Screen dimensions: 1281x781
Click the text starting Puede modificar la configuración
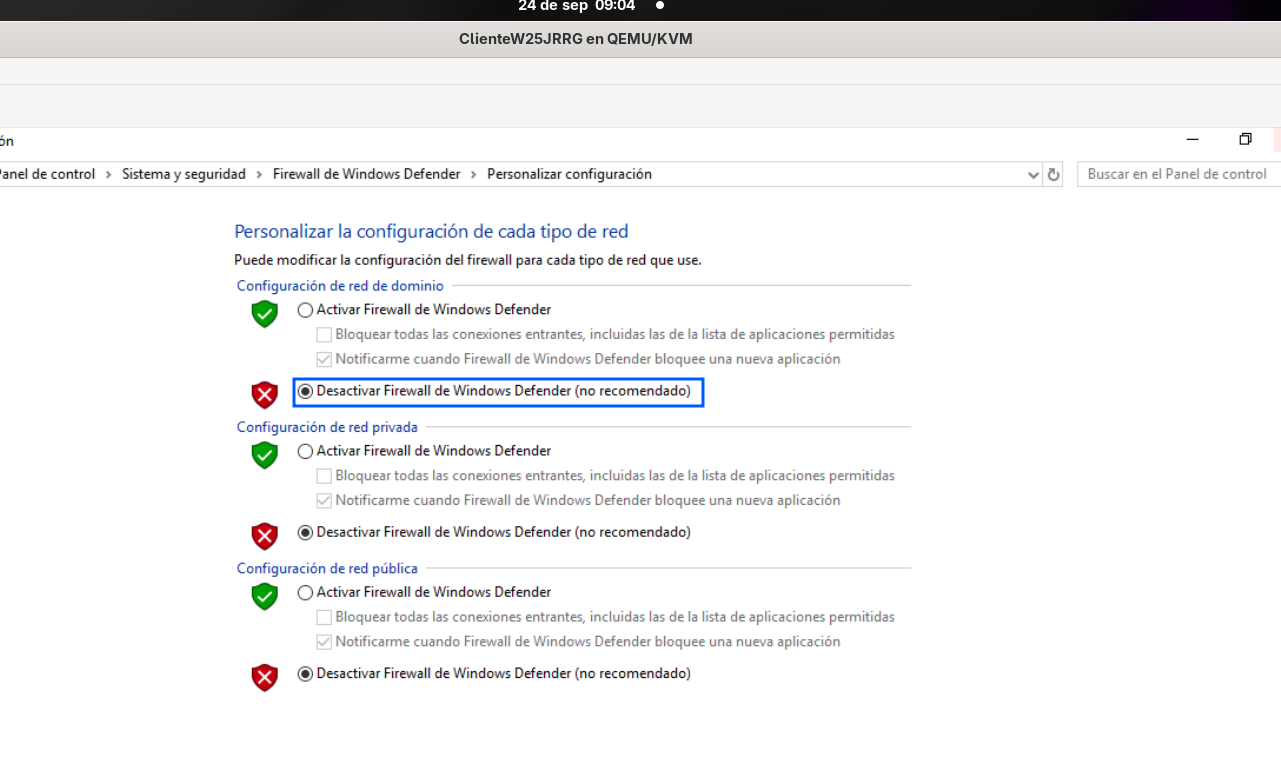pyautogui.click(x=468, y=260)
